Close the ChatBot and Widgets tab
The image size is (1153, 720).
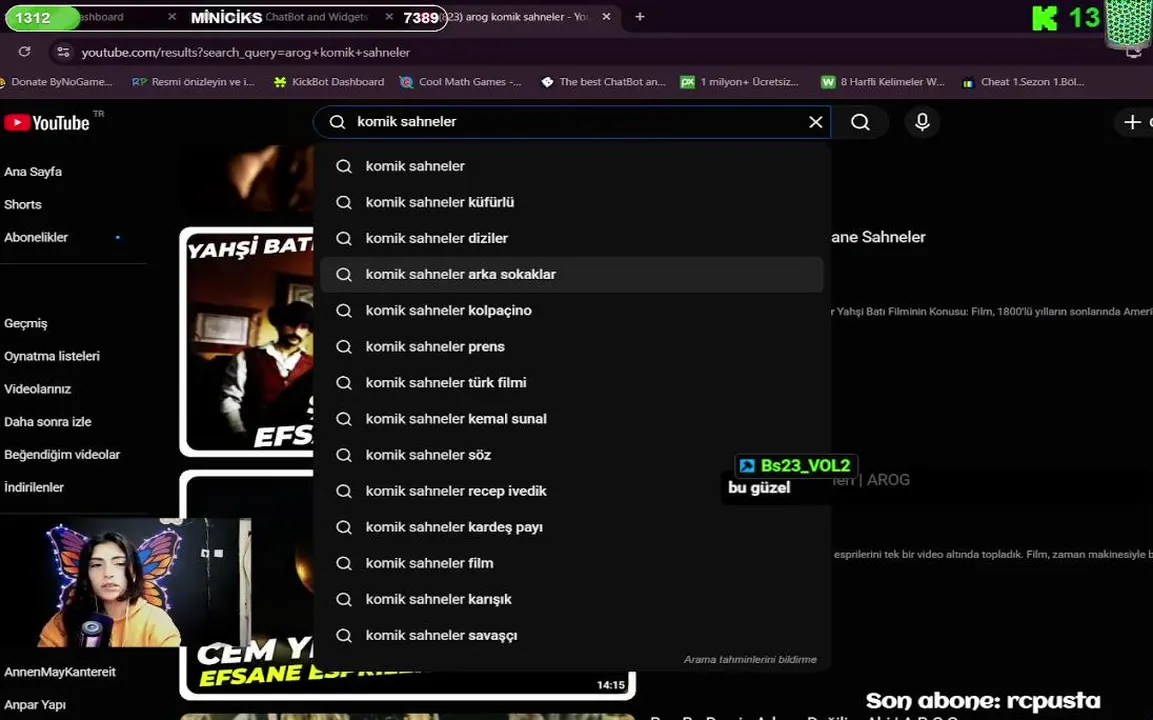pyautogui.click(x=389, y=16)
